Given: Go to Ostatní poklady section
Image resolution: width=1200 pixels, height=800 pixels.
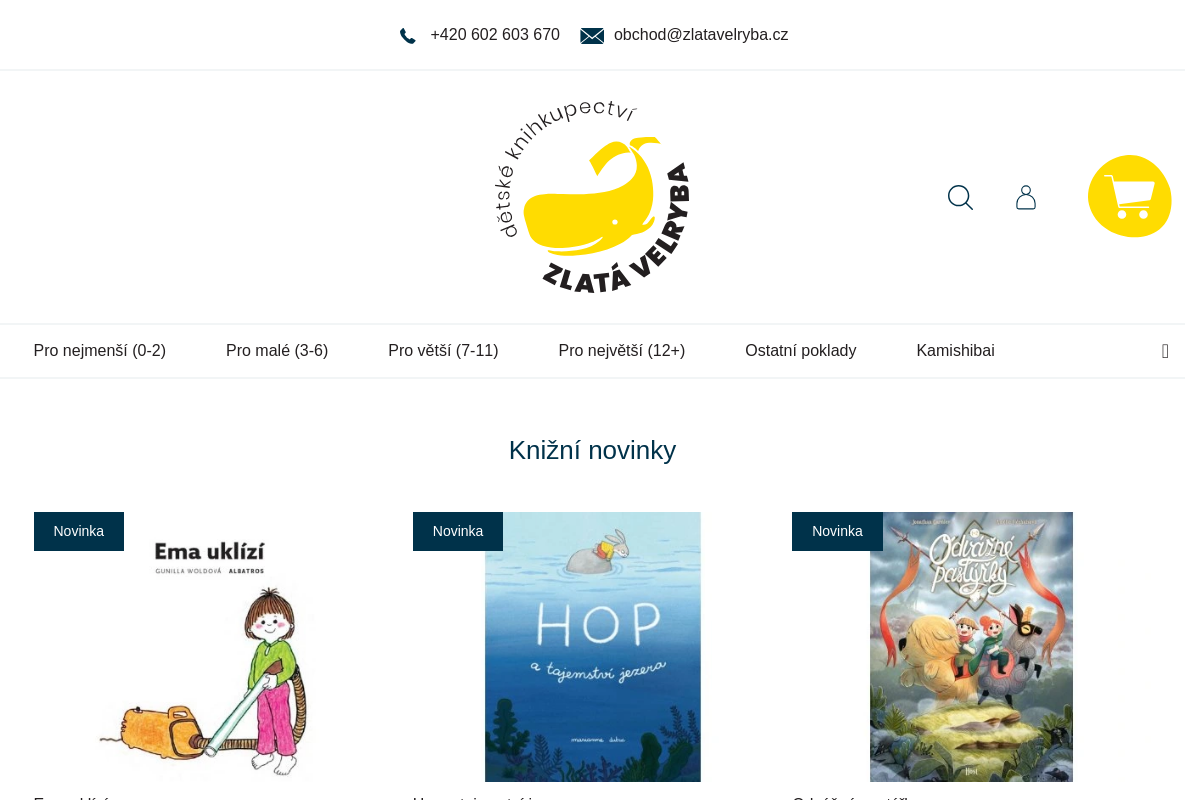Looking at the screenshot, I should point(801,351).
